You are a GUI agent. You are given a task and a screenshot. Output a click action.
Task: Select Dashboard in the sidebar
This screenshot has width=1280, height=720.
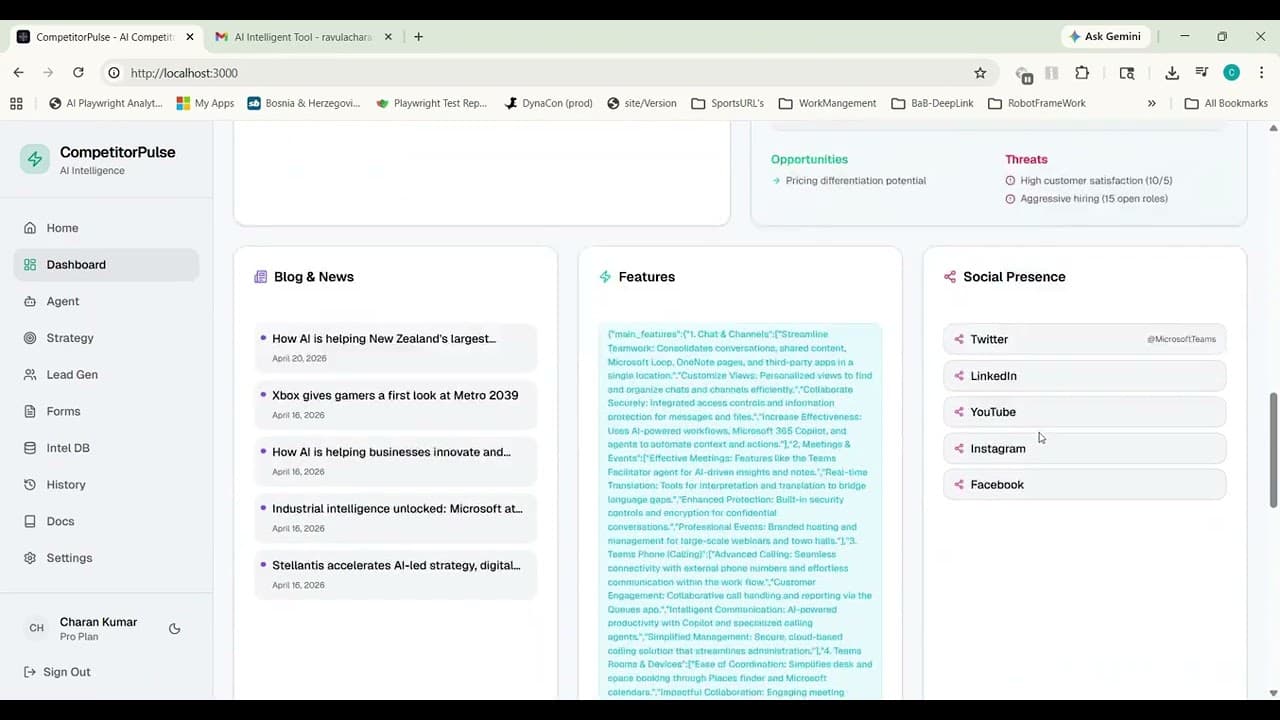pyautogui.click(x=106, y=265)
